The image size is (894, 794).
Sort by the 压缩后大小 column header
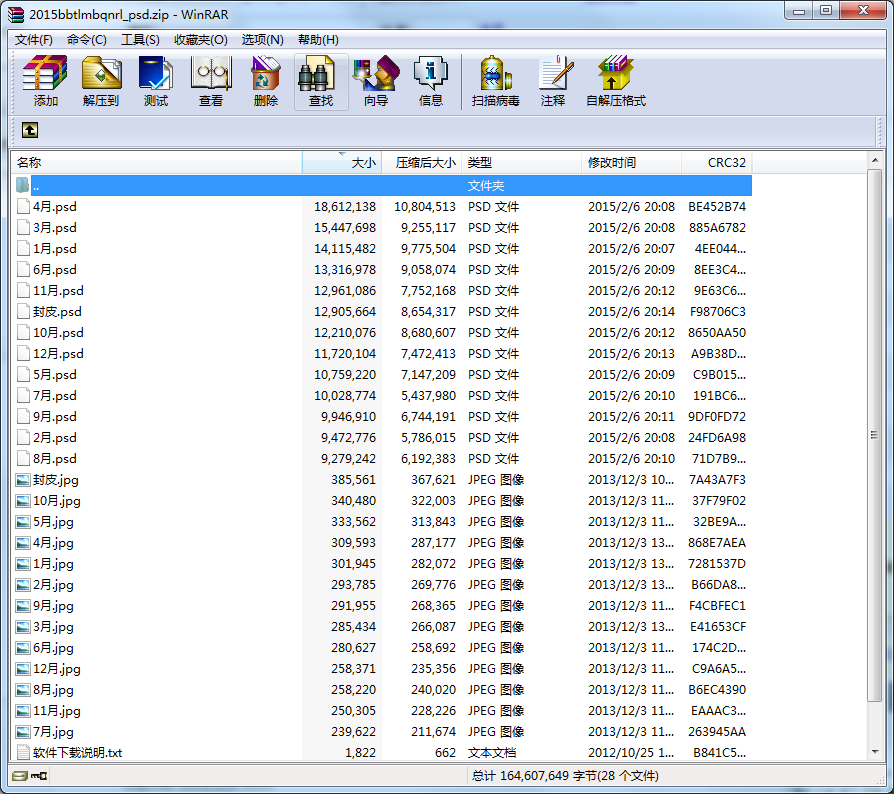pos(421,162)
